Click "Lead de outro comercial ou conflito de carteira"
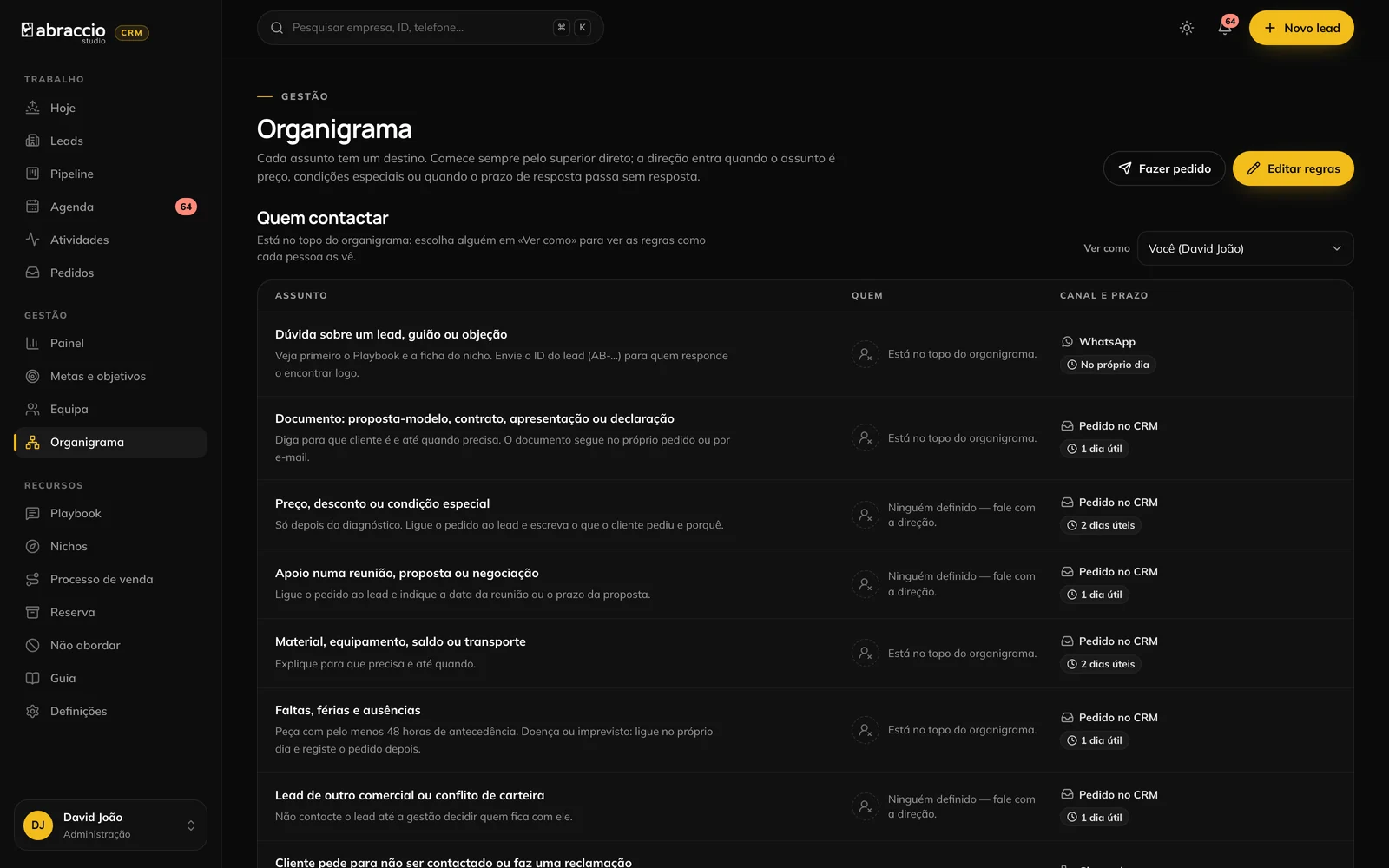This screenshot has height=868, width=1389. [x=410, y=795]
